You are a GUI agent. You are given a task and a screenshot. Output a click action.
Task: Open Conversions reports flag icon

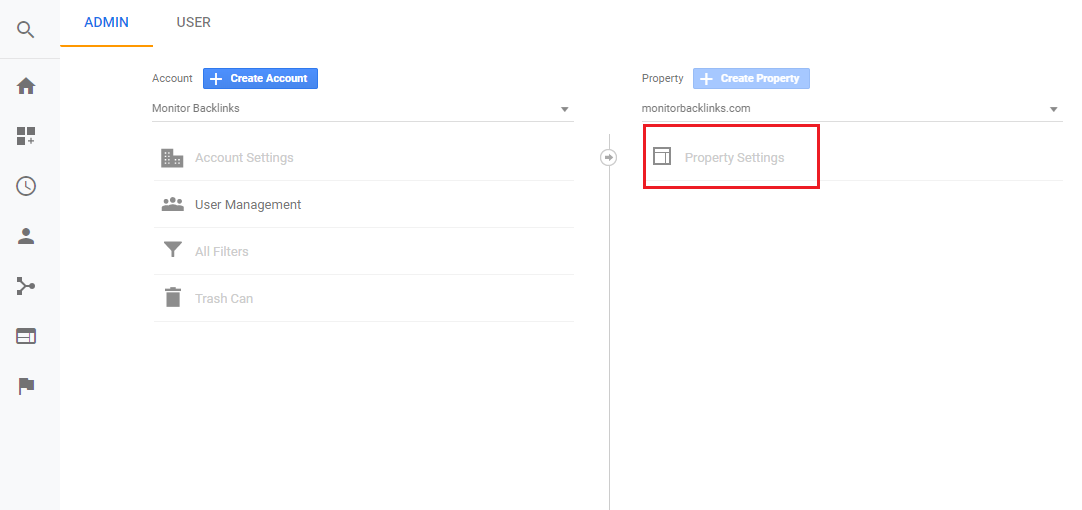point(26,386)
